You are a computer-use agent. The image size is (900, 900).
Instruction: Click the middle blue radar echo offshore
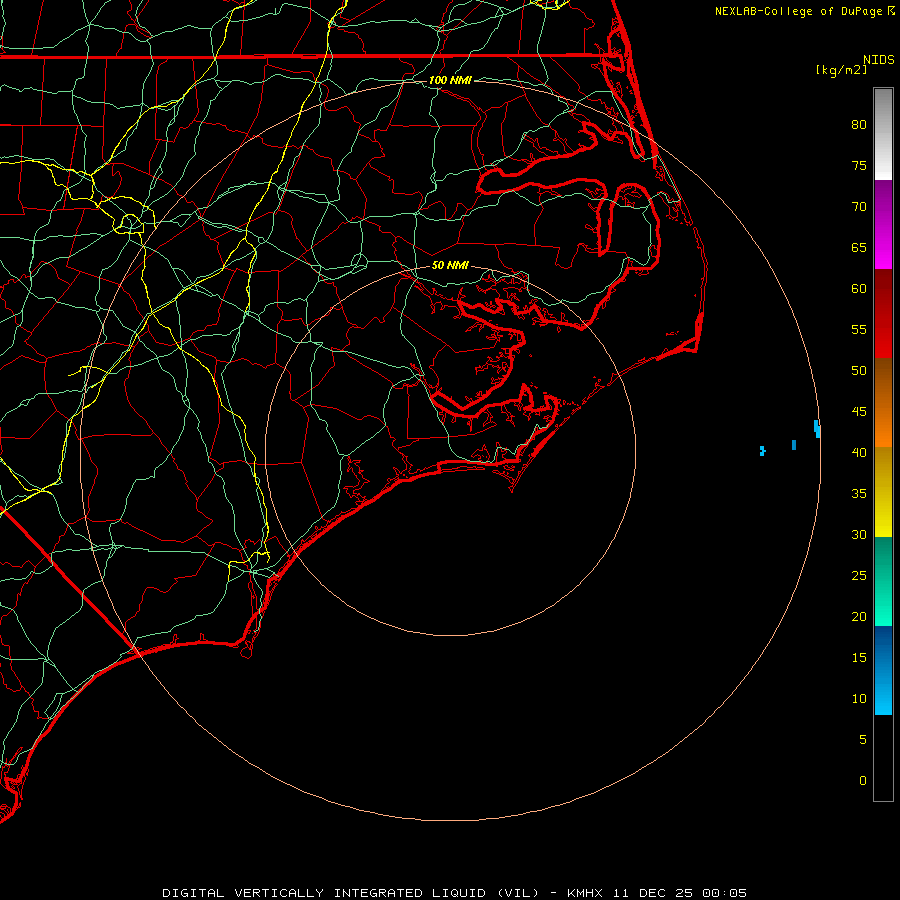coord(794,444)
